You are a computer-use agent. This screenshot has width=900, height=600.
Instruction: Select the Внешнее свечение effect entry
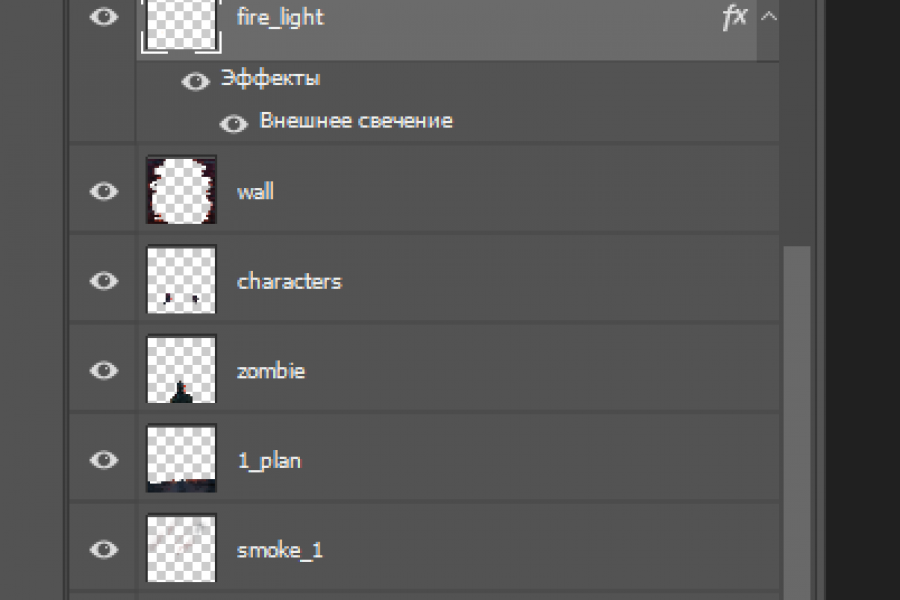click(x=356, y=121)
